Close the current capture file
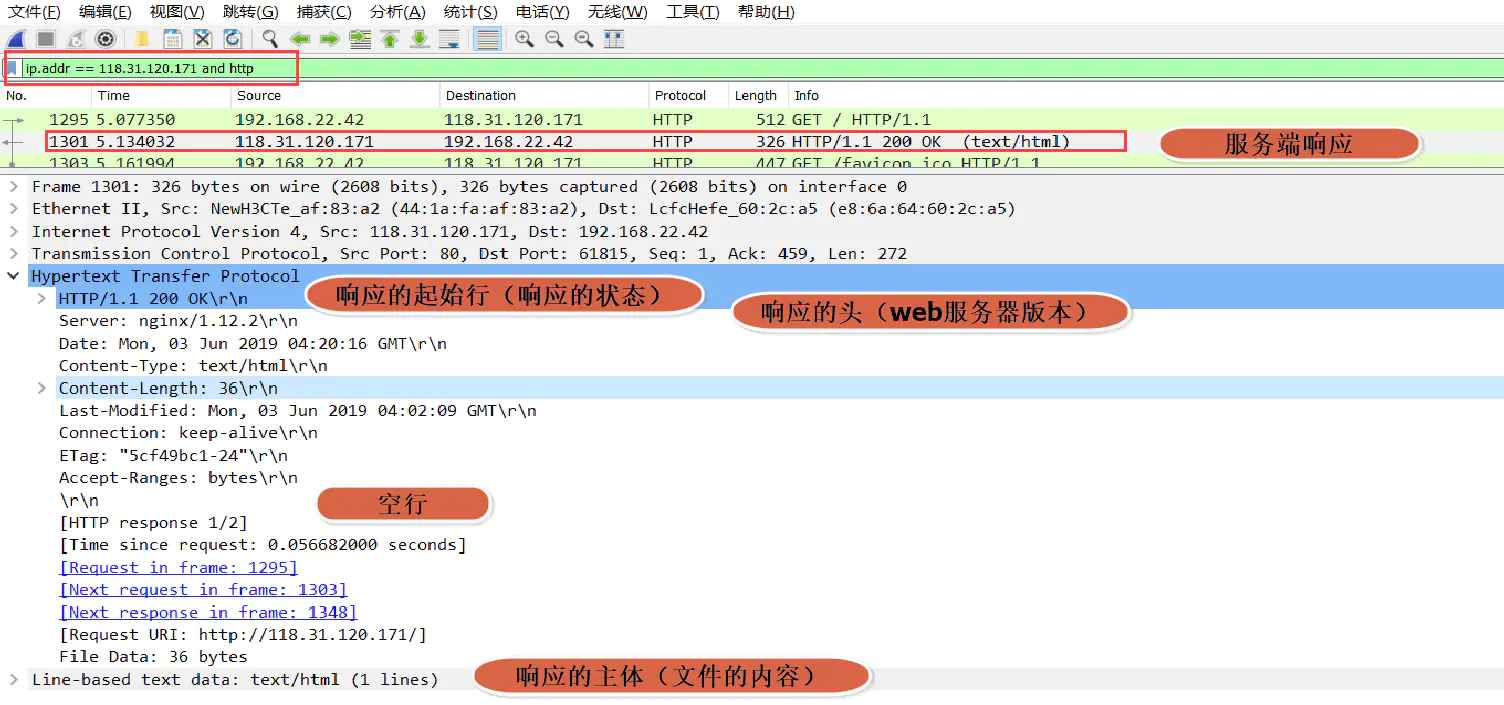Image resolution: width=1504 pixels, height=705 pixels. click(x=203, y=39)
